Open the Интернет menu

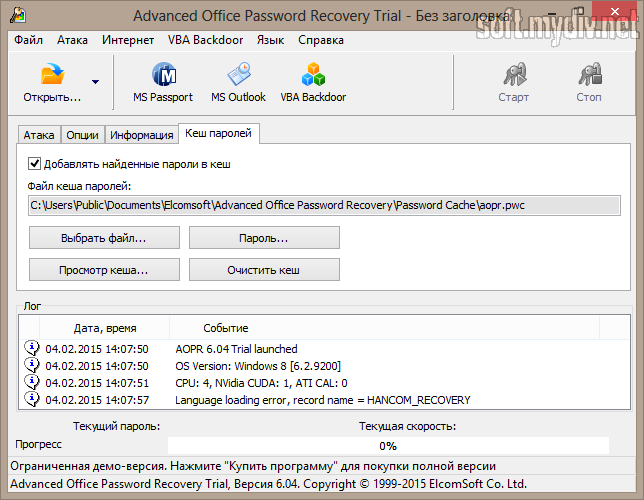point(128,40)
